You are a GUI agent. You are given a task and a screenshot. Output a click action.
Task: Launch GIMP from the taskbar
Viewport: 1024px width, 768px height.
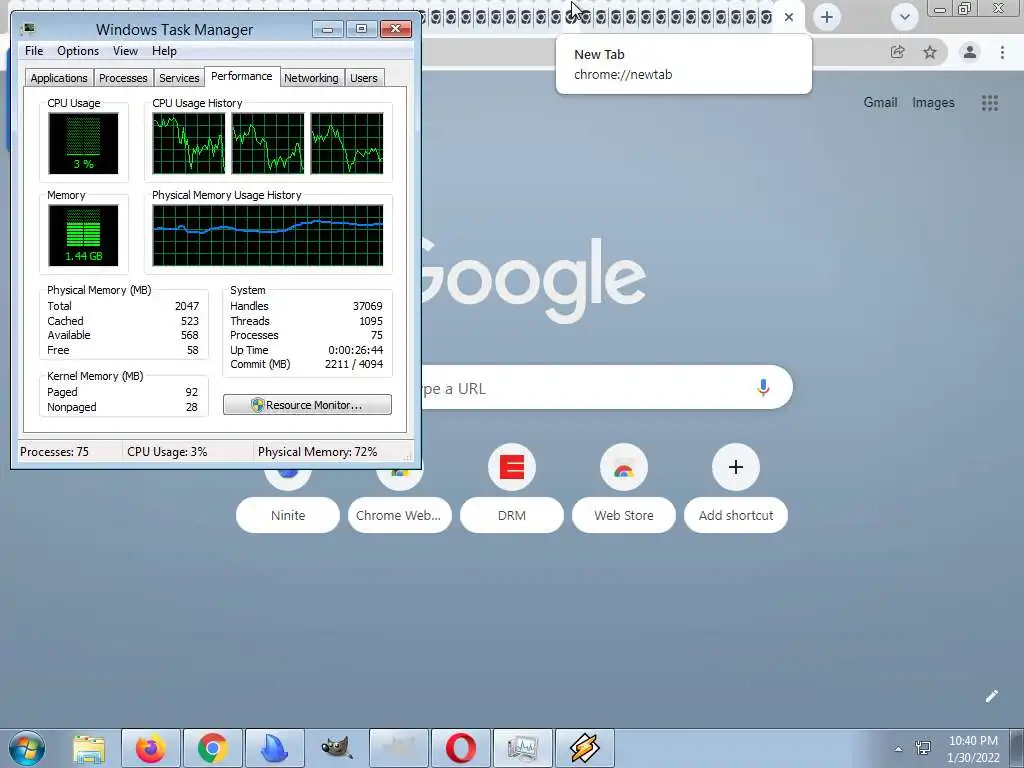pyautogui.click(x=336, y=748)
